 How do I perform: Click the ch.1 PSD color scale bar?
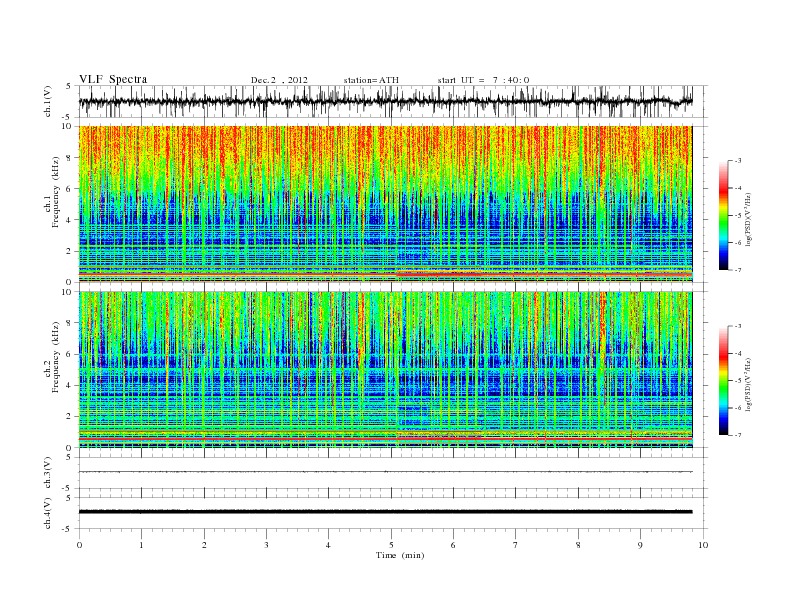723,216
